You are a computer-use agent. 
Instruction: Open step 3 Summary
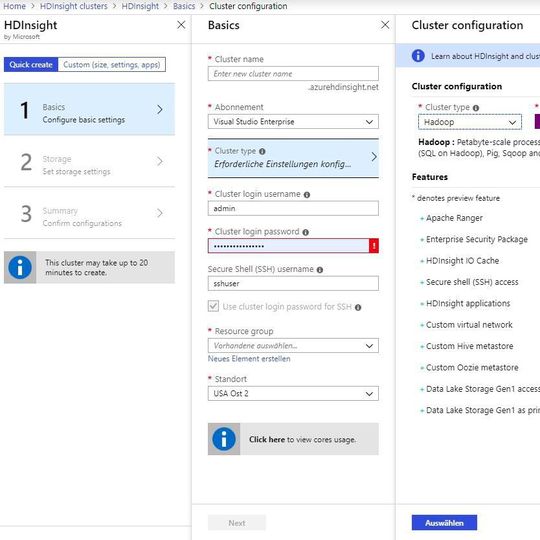point(90,213)
